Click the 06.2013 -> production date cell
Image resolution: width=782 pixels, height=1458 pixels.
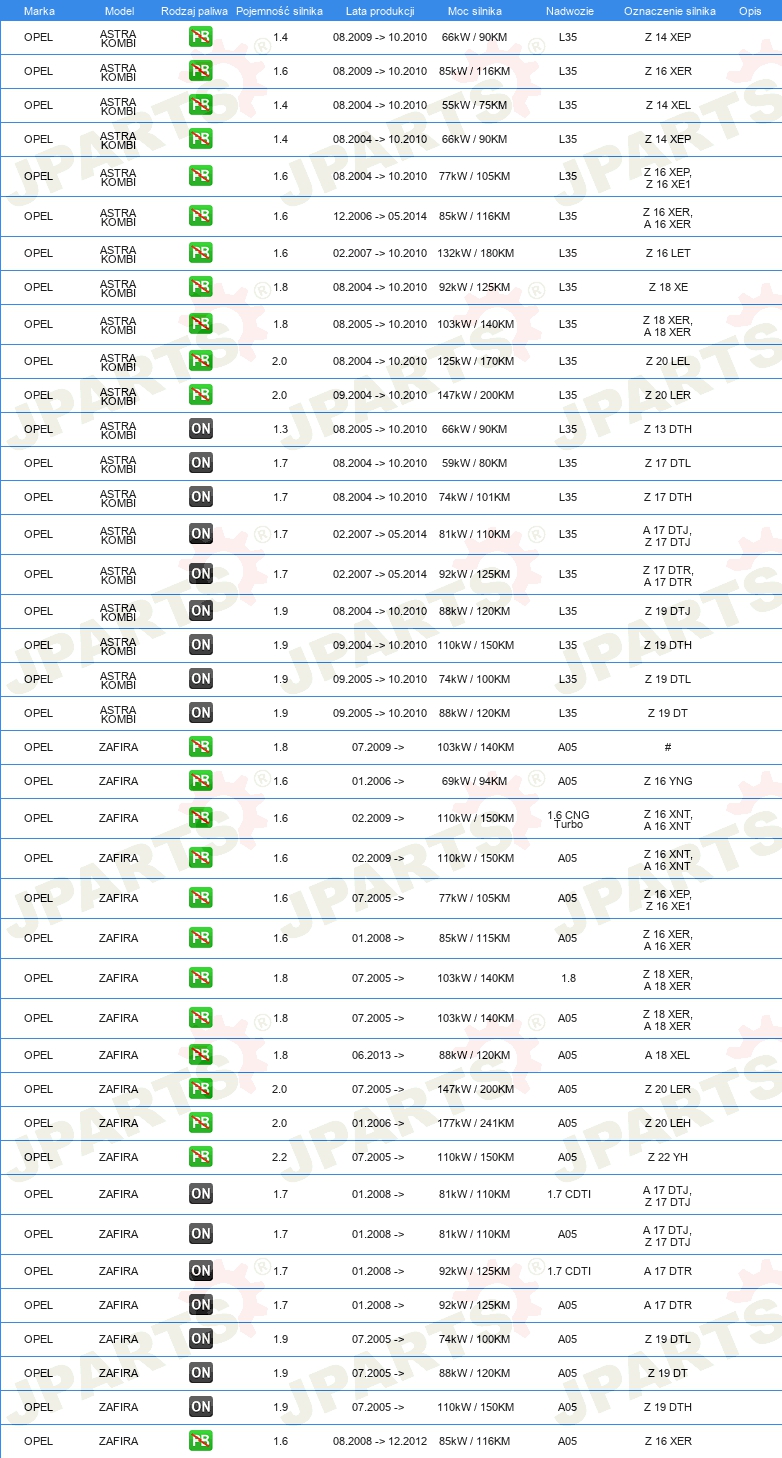click(x=378, y=1055)
